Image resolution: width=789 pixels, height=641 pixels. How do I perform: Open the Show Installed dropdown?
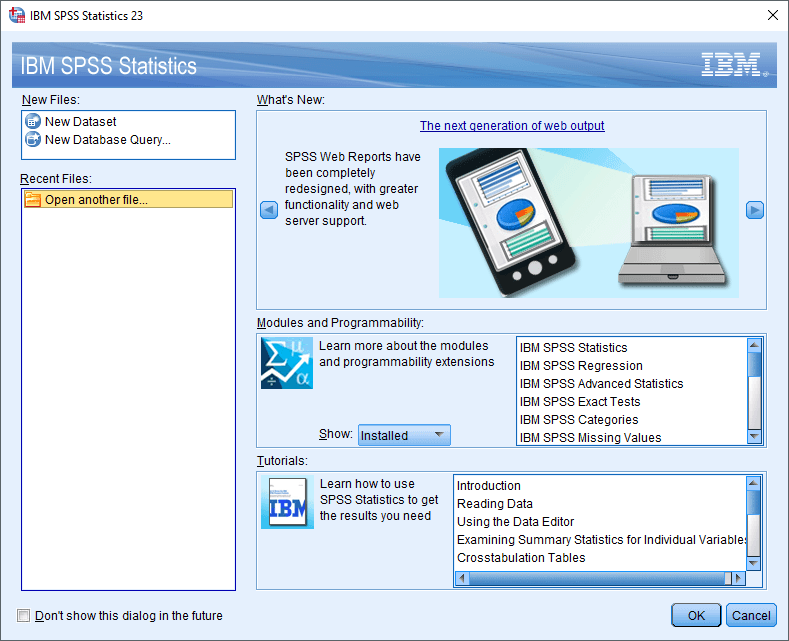coord(404,435)
